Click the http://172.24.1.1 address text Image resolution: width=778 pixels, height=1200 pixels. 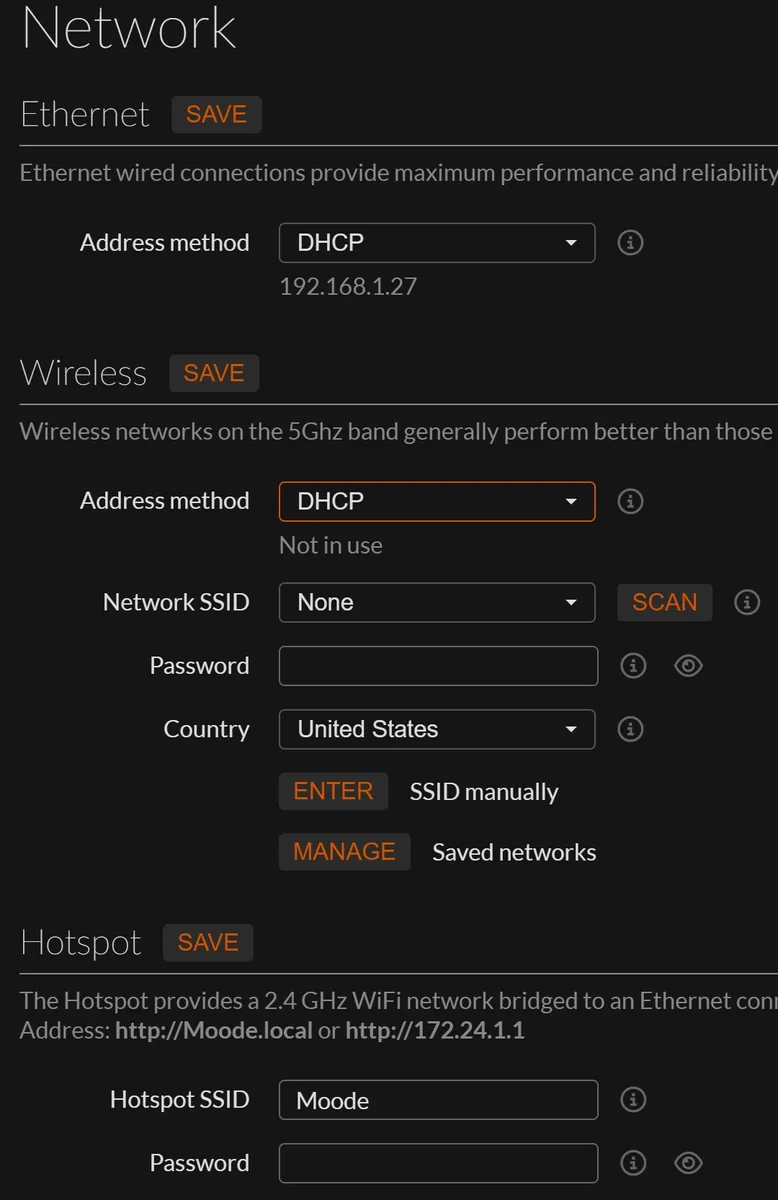point(435,1030)
